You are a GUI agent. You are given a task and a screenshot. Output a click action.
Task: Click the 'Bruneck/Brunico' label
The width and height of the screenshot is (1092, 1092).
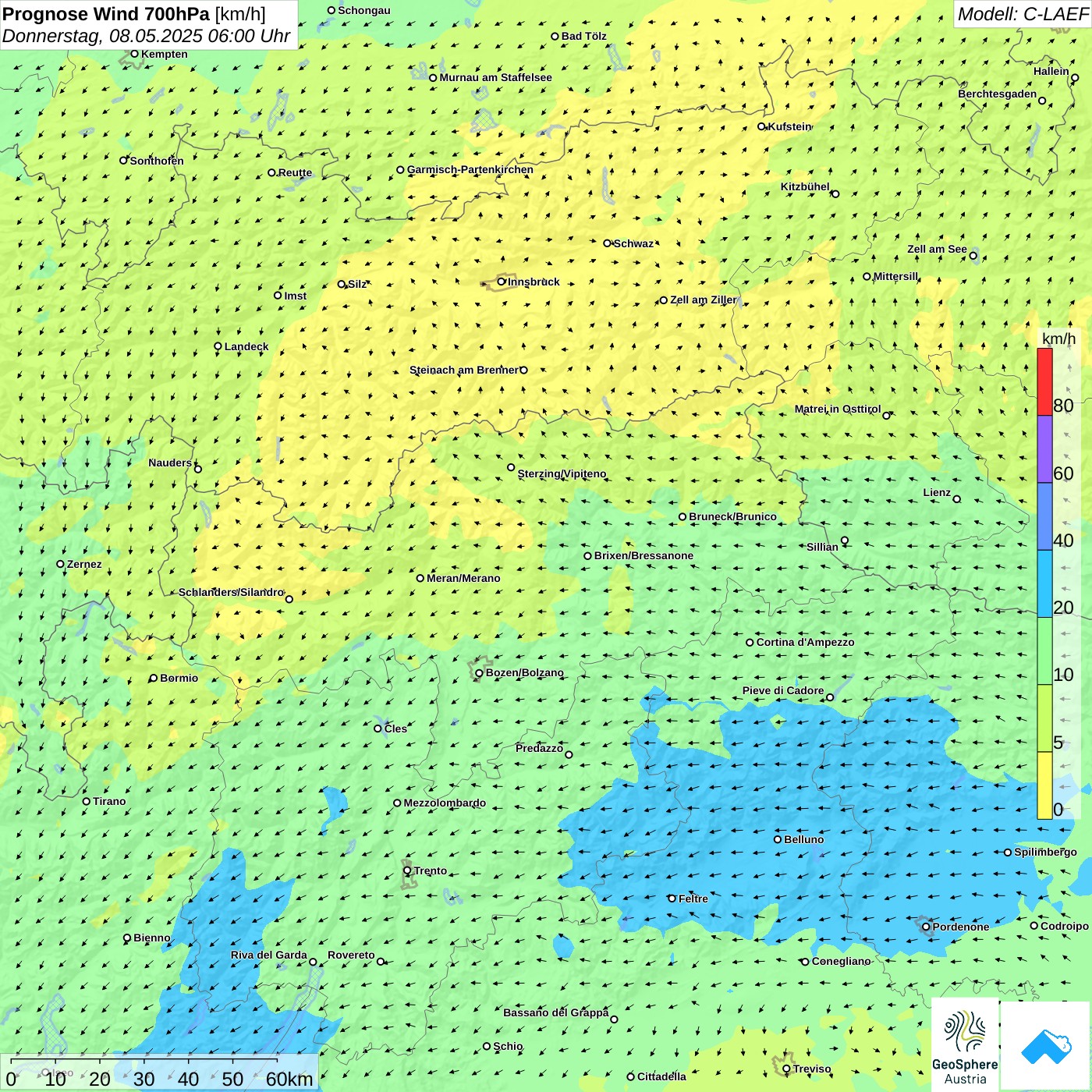(x=732, y=516)
